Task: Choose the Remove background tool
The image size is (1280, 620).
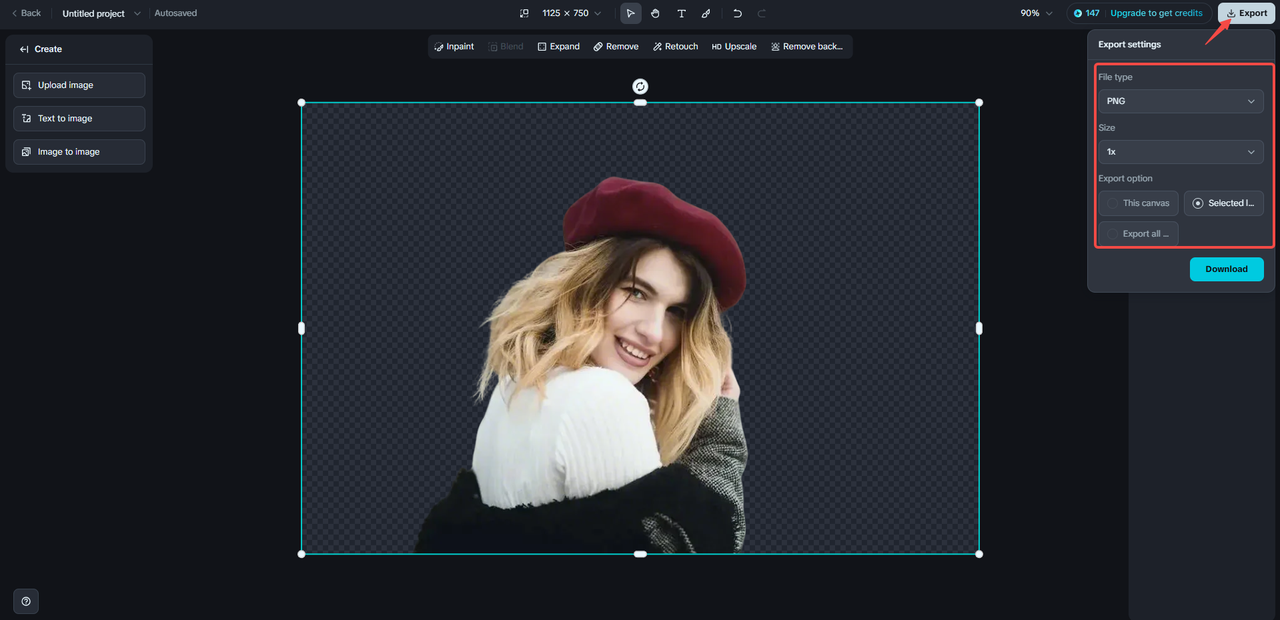Action: [x=807, y=46]
